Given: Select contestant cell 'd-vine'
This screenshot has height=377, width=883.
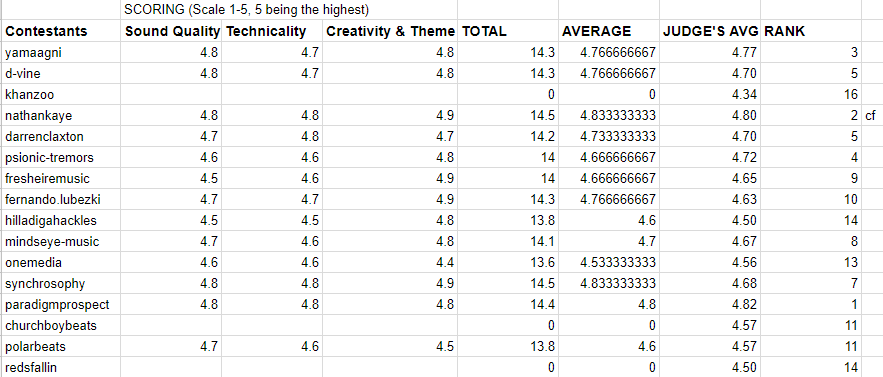Looking at the screenshot, I should (61, 73).
